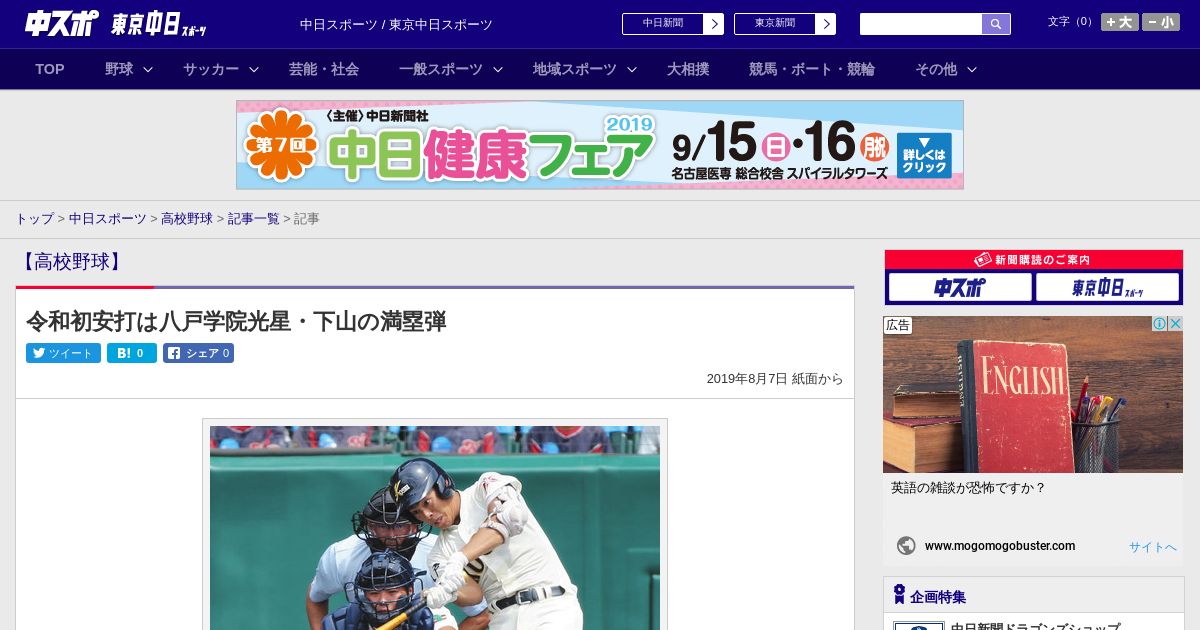Click the ribbon icon beside 企画特集
Screen dimensions: 1200x630
[x=899, y=595]
